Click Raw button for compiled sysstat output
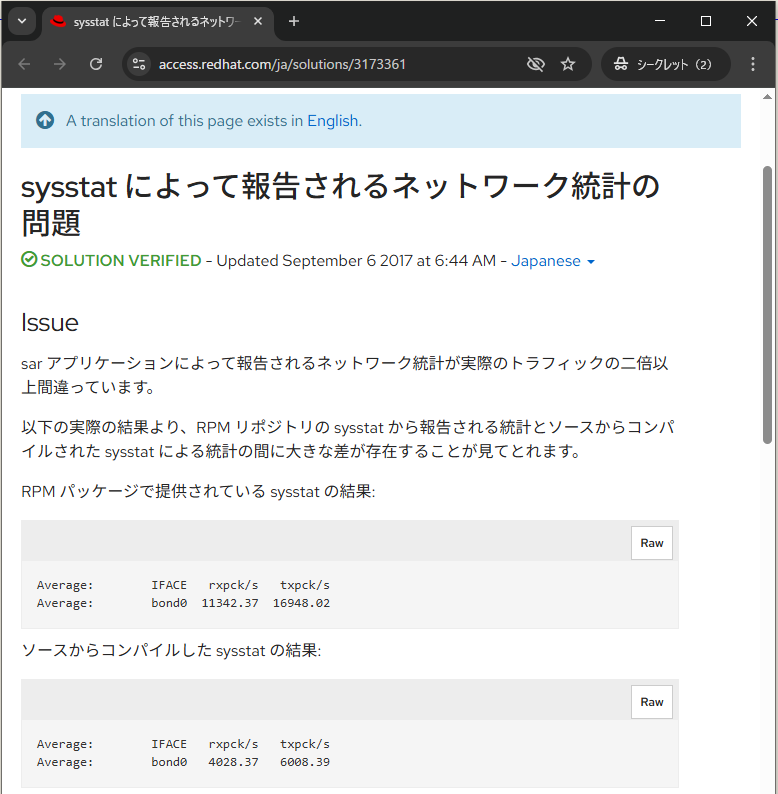Viewport: 778px width, 794px height. click(x=651, y=702)
